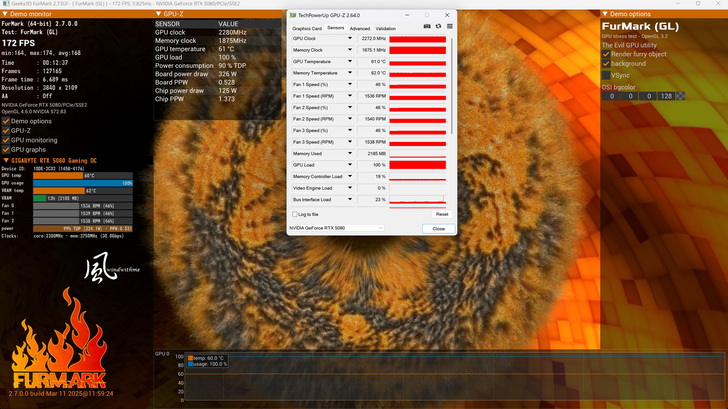
Task: Open the GPU Temperature sensor dropdown
Action: click(x=350, y=61)
